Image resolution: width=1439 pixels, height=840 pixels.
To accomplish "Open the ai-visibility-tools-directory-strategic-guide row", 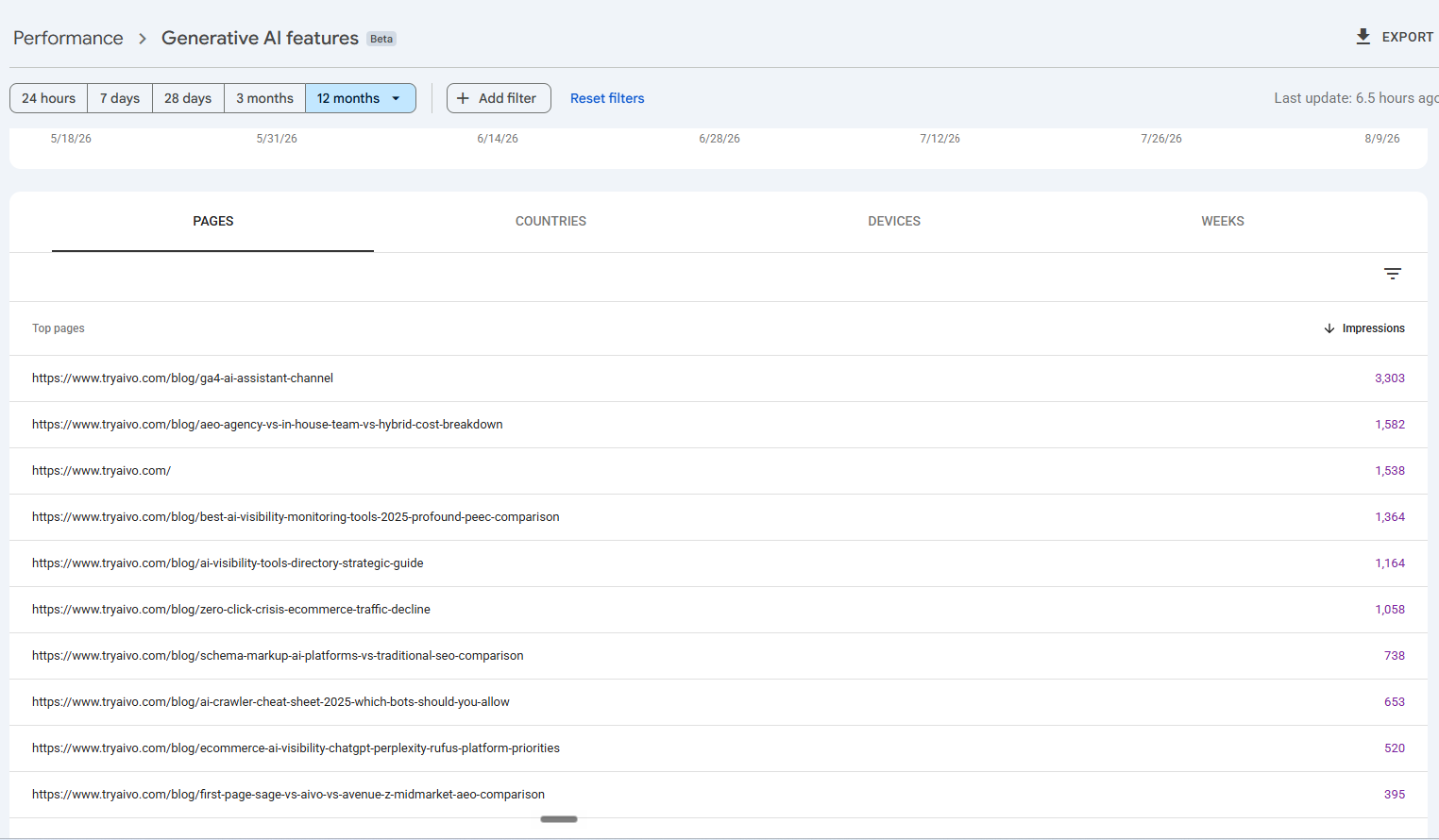I will [719, 563].
